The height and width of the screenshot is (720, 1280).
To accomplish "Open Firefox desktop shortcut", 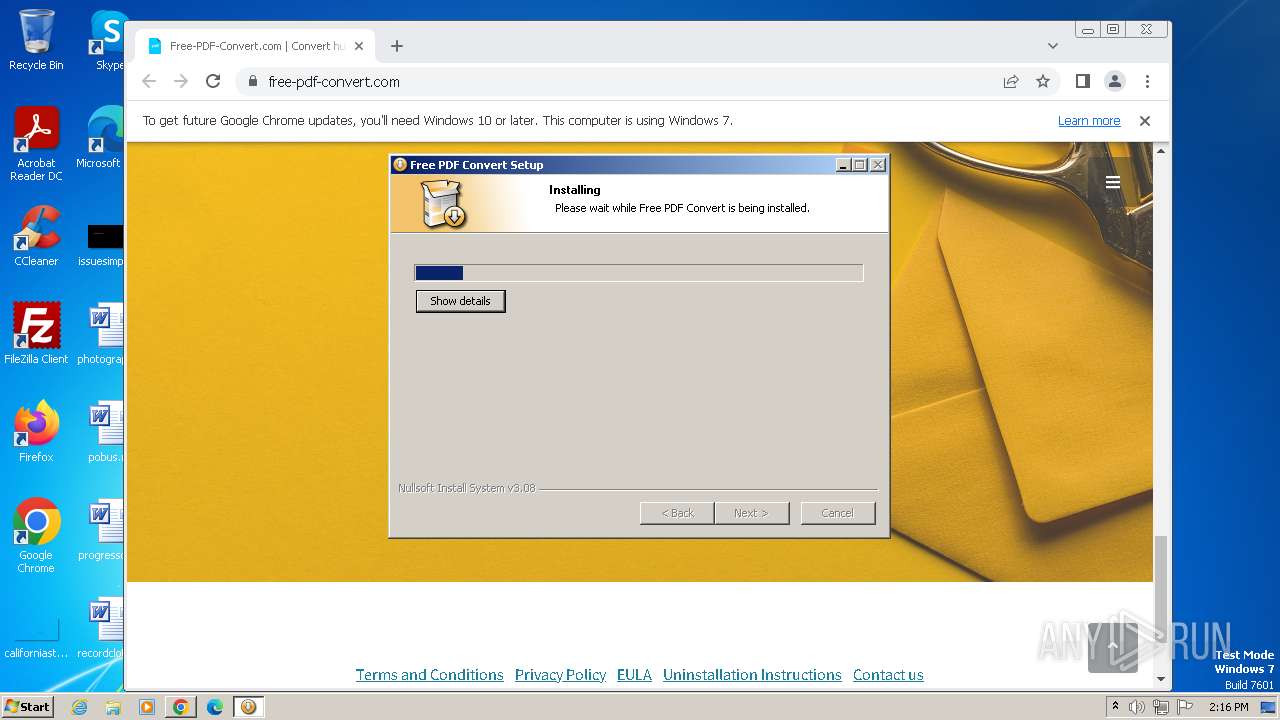I will pos(36,431).
